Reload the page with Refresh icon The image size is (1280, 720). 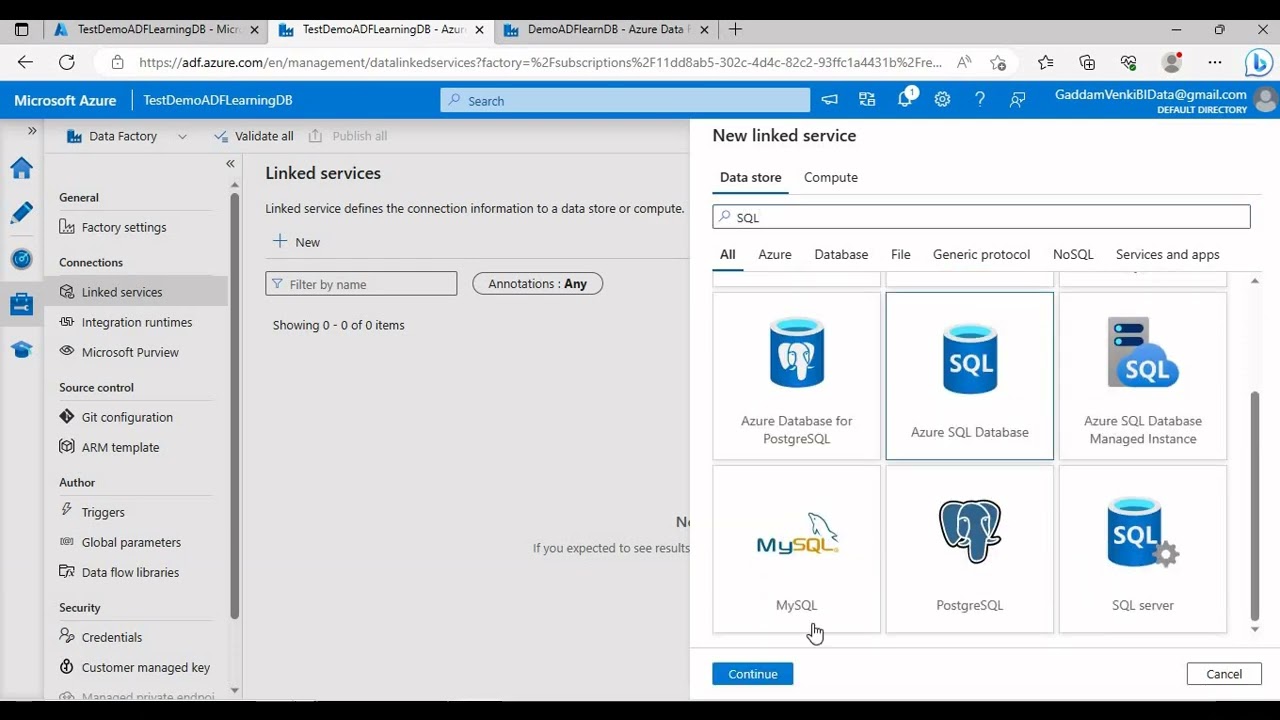[67, 62]
